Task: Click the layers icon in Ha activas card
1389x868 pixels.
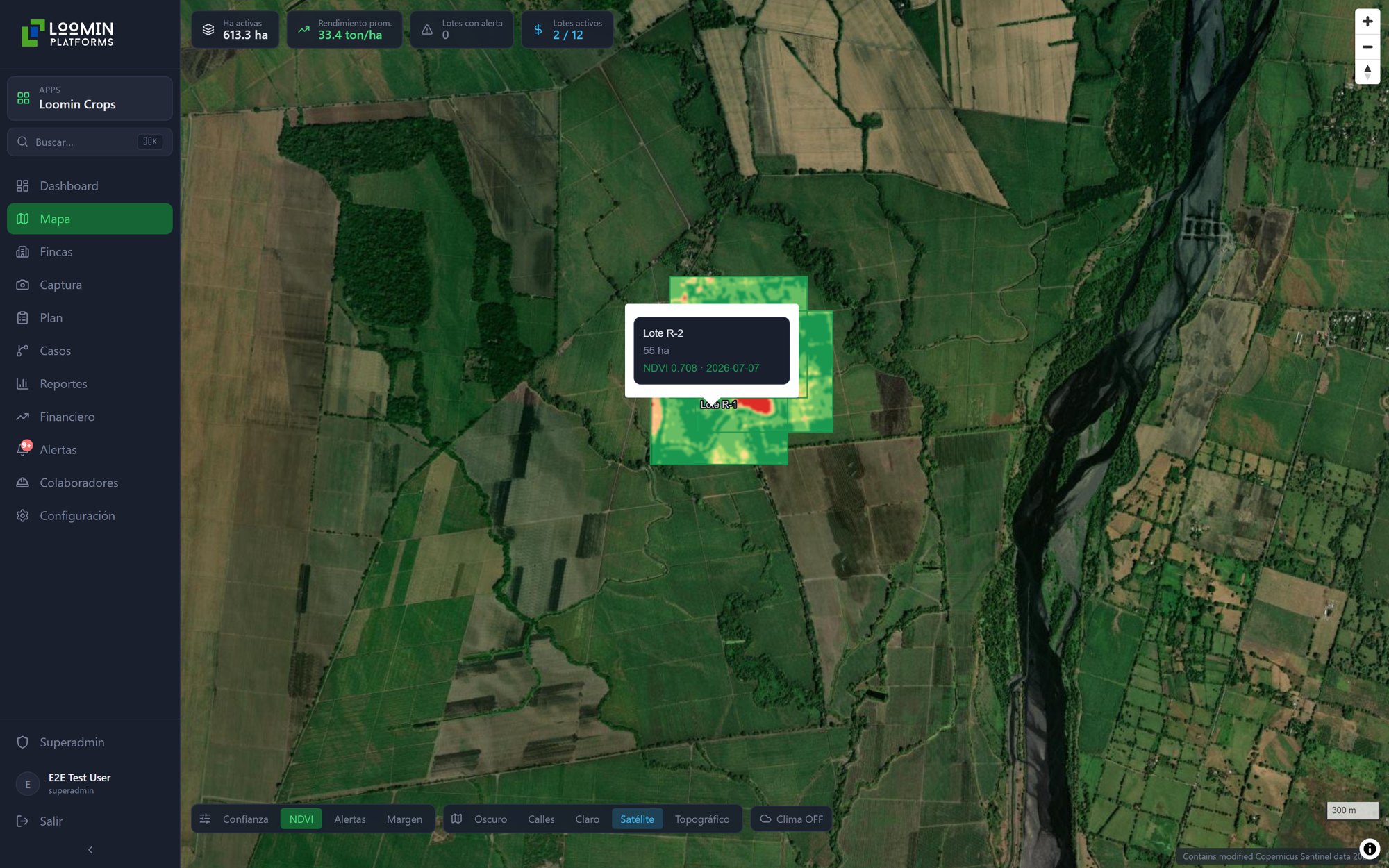Action: (208, 29)
